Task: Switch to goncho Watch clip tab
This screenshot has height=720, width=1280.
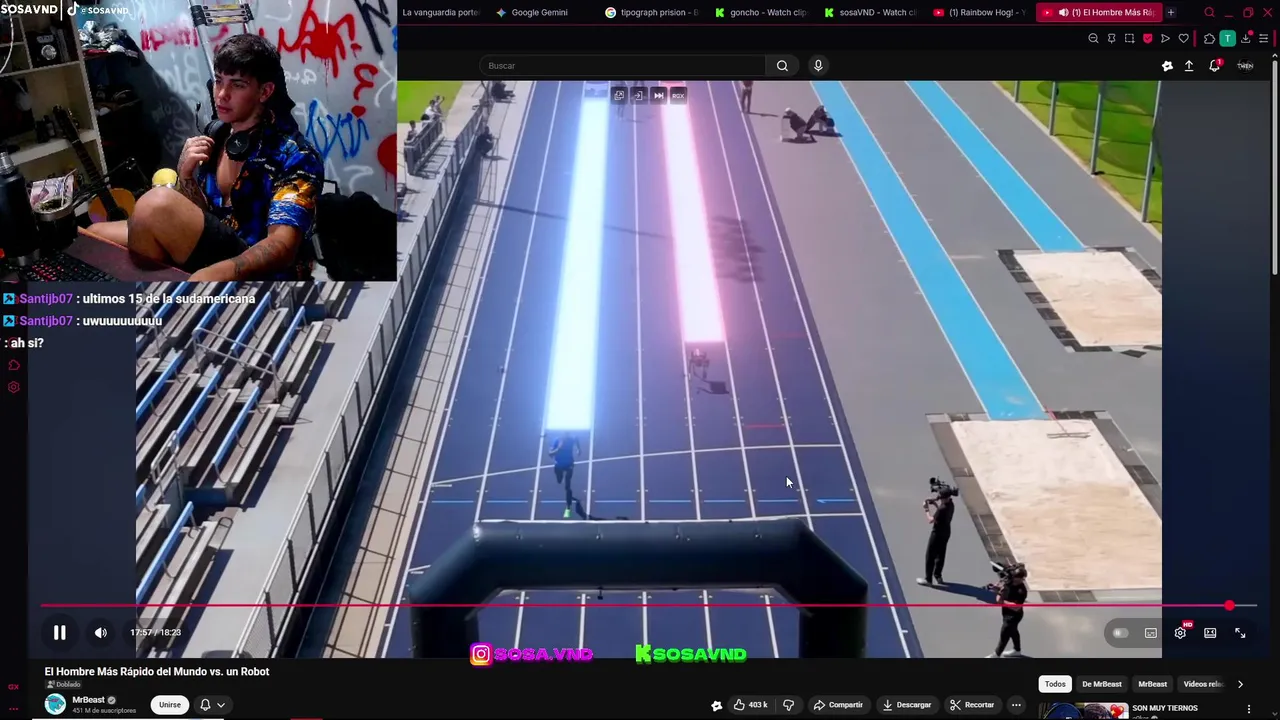Action: click(761, 13)
